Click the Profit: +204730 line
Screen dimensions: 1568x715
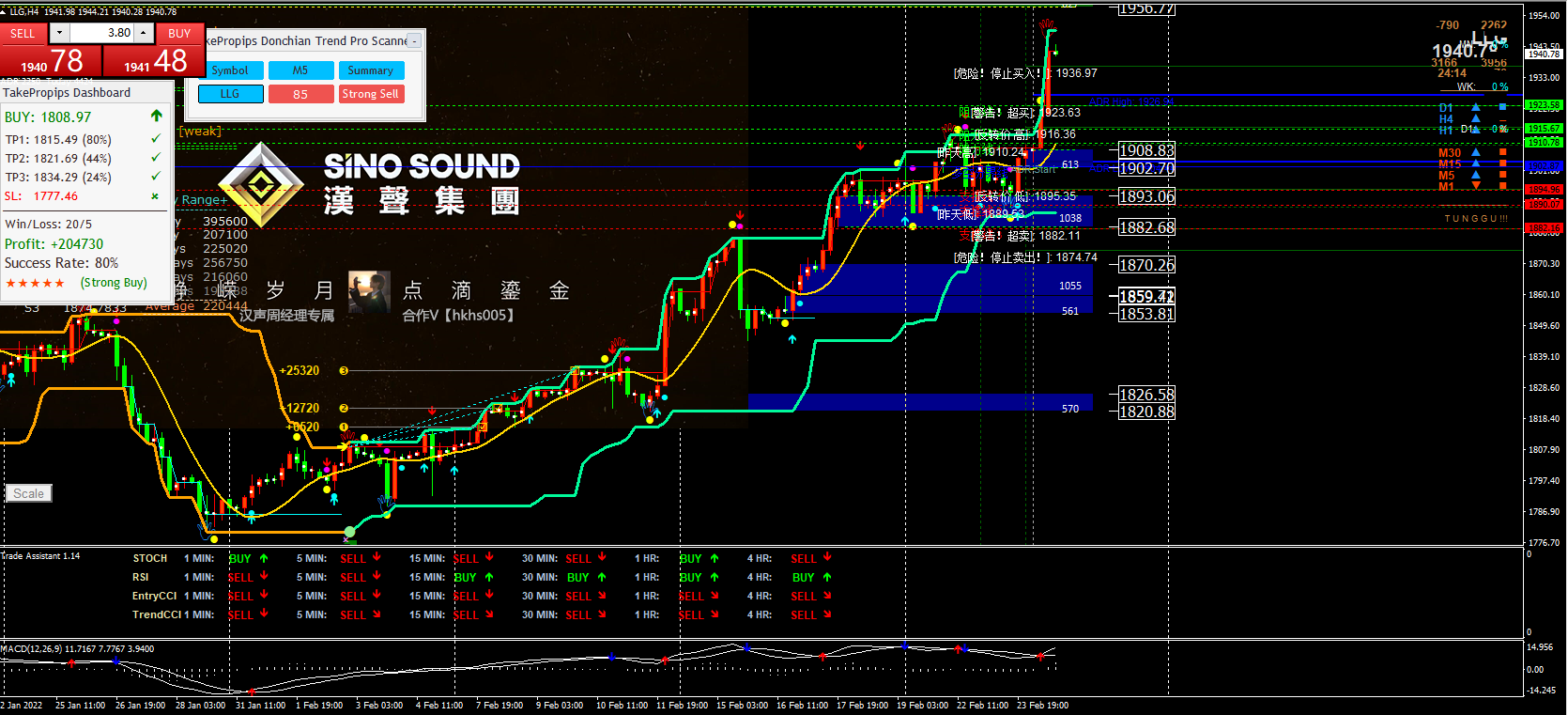pyautogui.click(x=54, y=244)
